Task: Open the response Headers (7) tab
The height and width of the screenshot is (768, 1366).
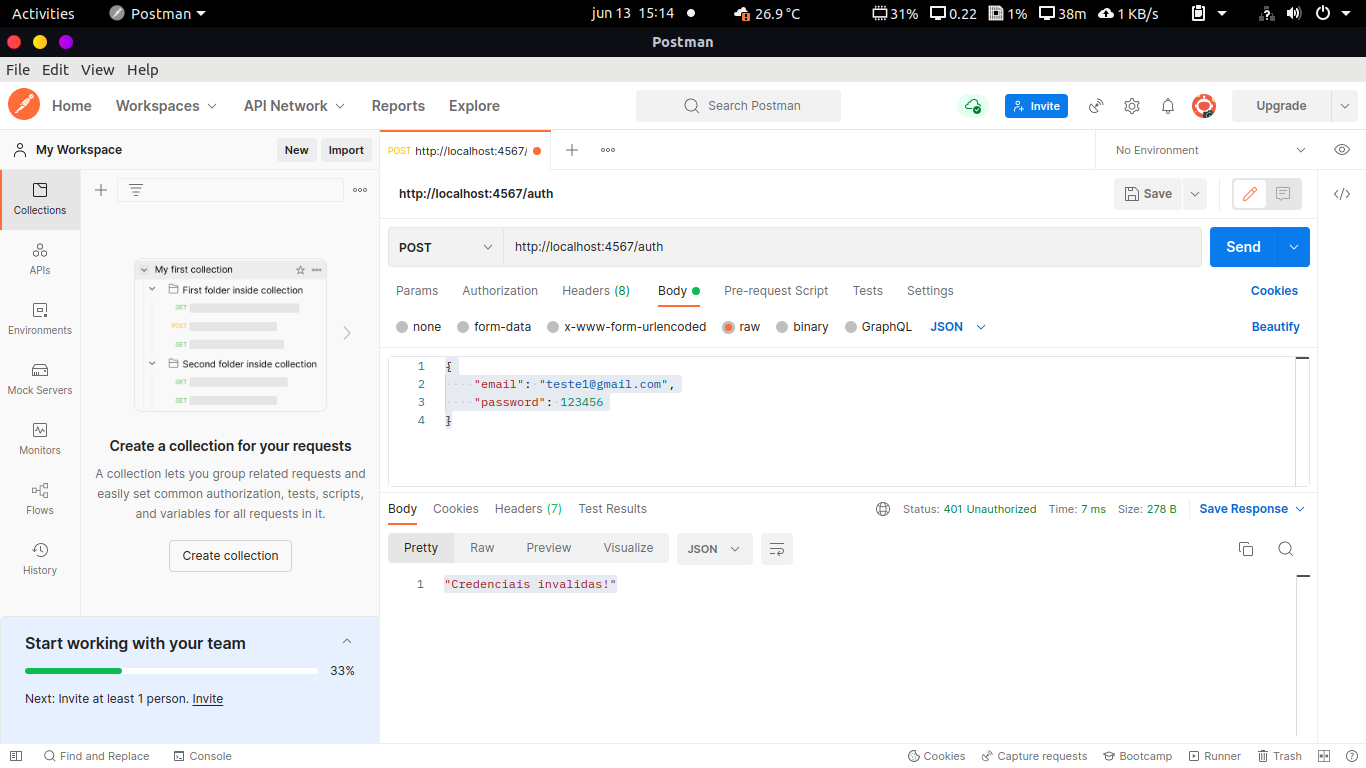Action: coord(528,509)
